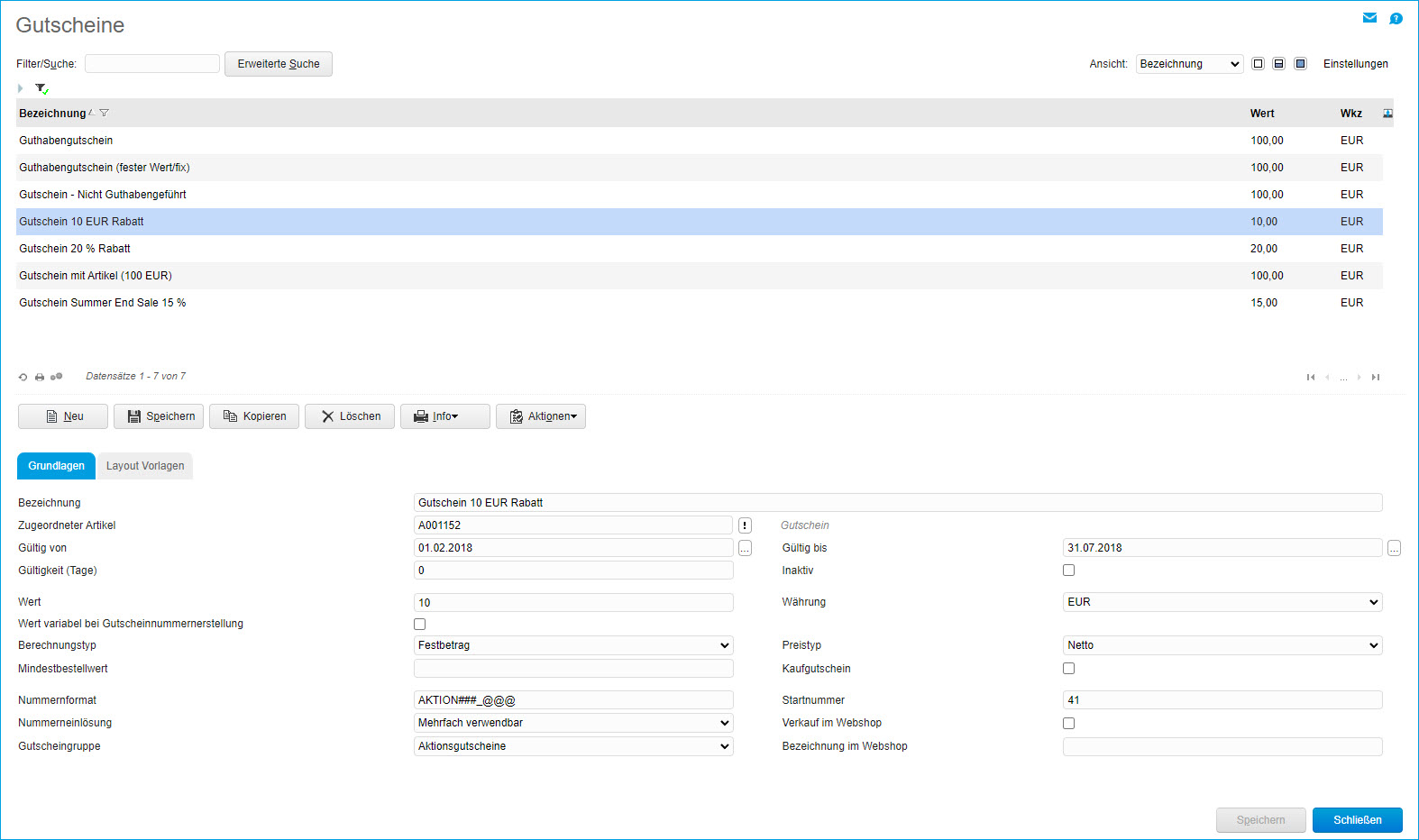Click the Bezeichnung column filter funnel

coord(105,113)
